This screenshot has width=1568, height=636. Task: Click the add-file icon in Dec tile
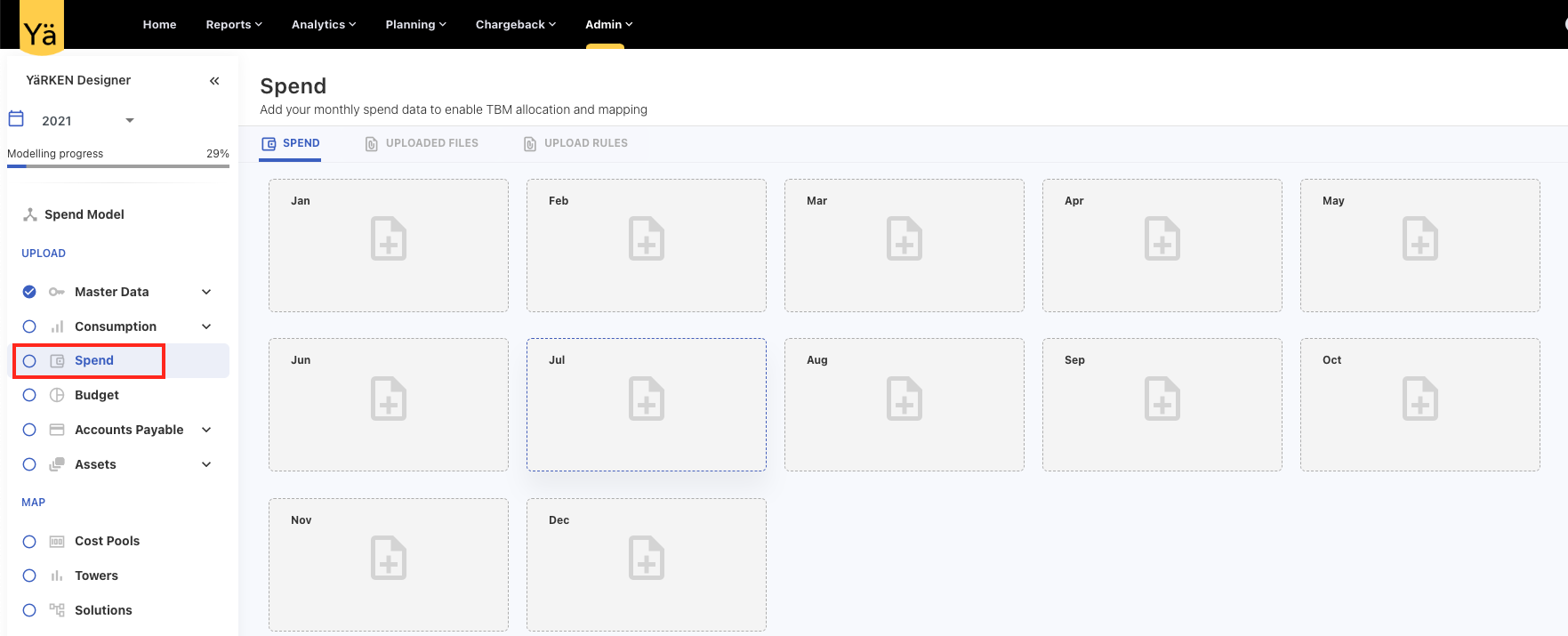tap(646, 558)
